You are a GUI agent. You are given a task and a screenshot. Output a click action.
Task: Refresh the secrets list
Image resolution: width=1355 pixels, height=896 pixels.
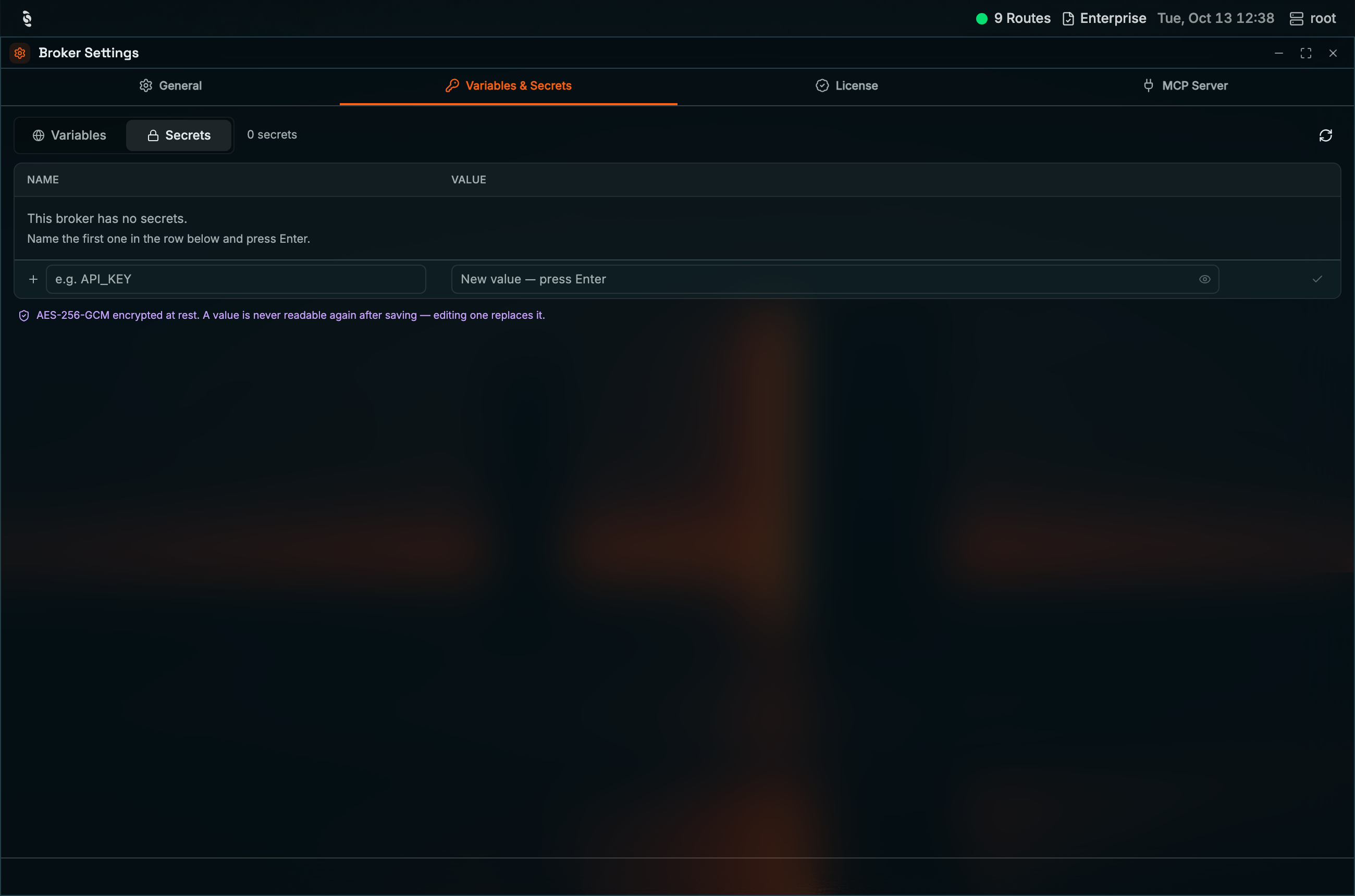[x=1325, y=135]
